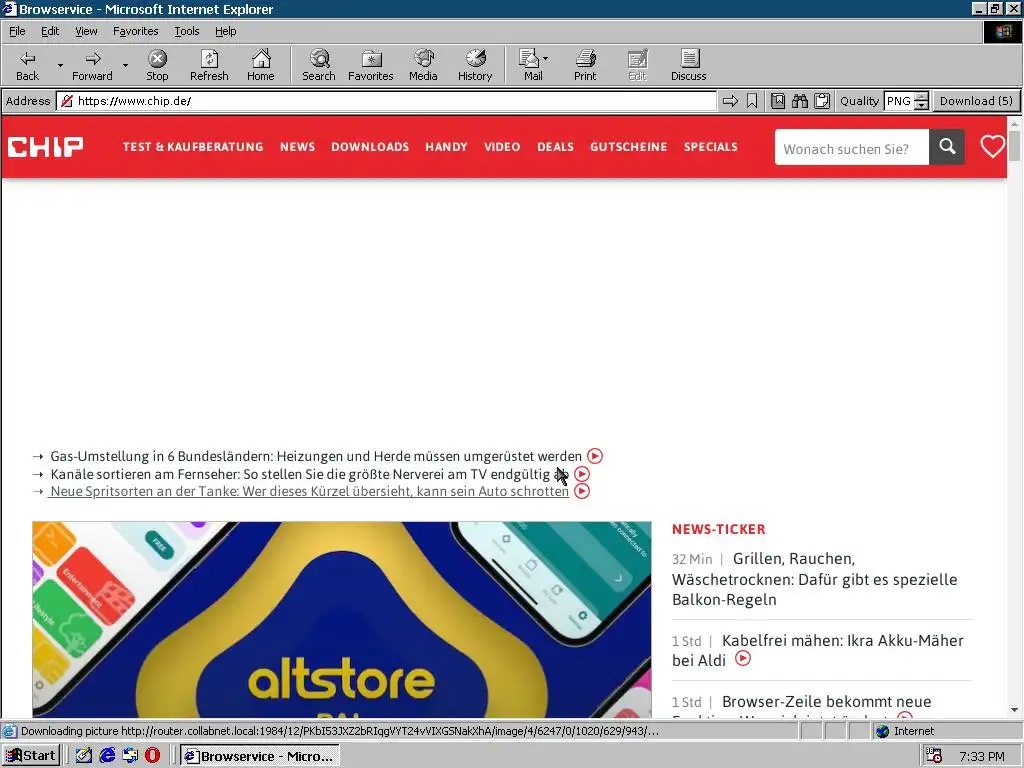The height and width of the screenshot is (768, 1024).
Task: Decrease Quality spinner with down arrow
Action: coord(921,105)
